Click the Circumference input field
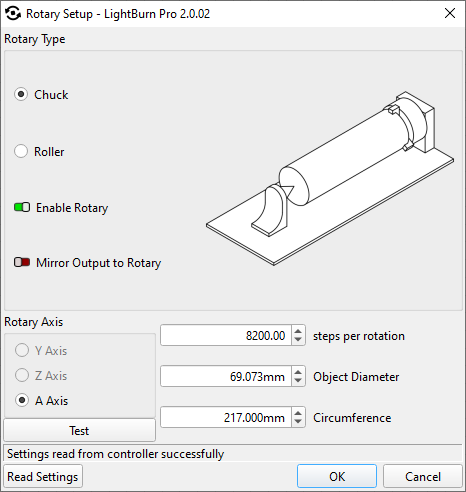 226,417
